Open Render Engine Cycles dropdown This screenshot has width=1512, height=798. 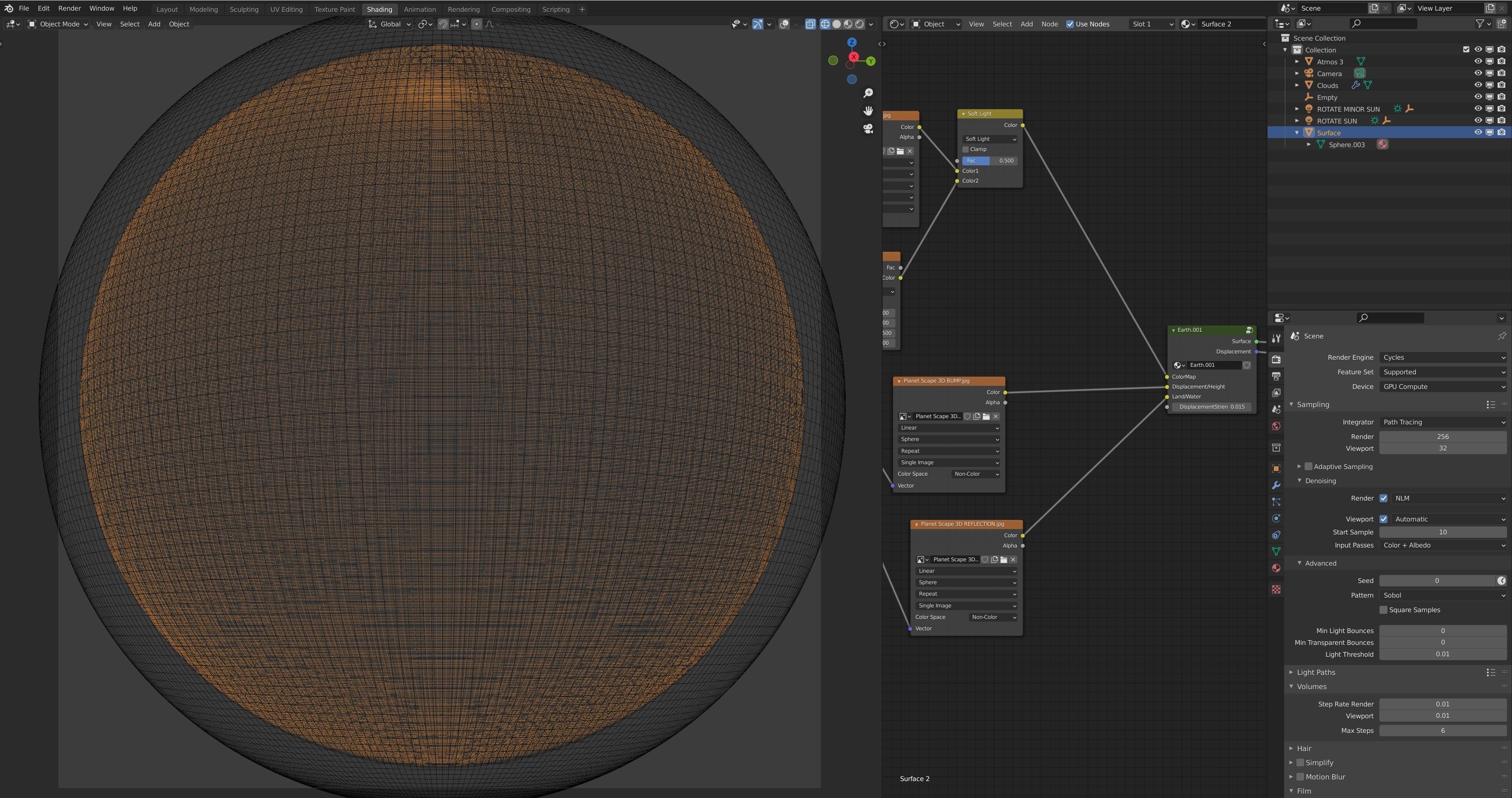pos(1443,358)
